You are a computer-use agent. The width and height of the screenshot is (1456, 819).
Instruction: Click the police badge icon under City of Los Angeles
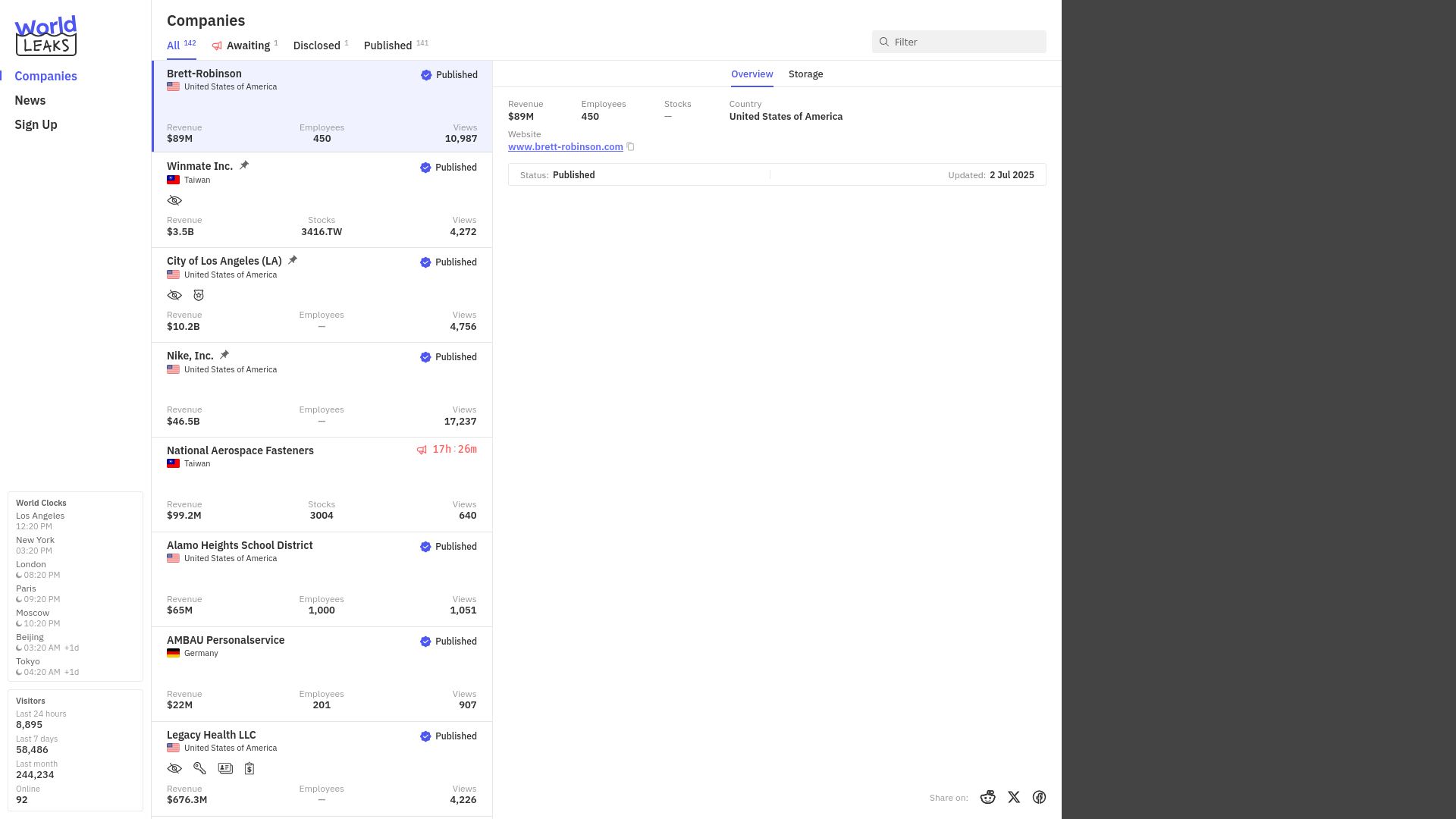click(199, 296)
